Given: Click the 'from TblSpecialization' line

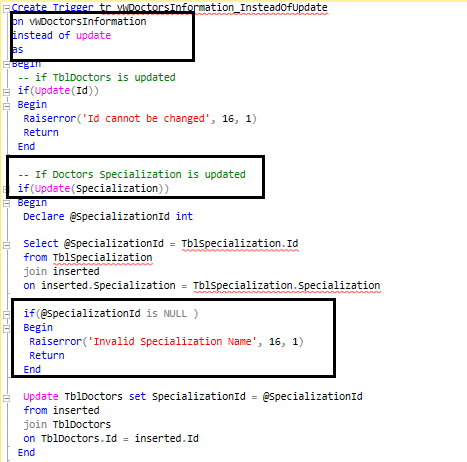Looking at the screenshot, I should click(x=88, y=258).
